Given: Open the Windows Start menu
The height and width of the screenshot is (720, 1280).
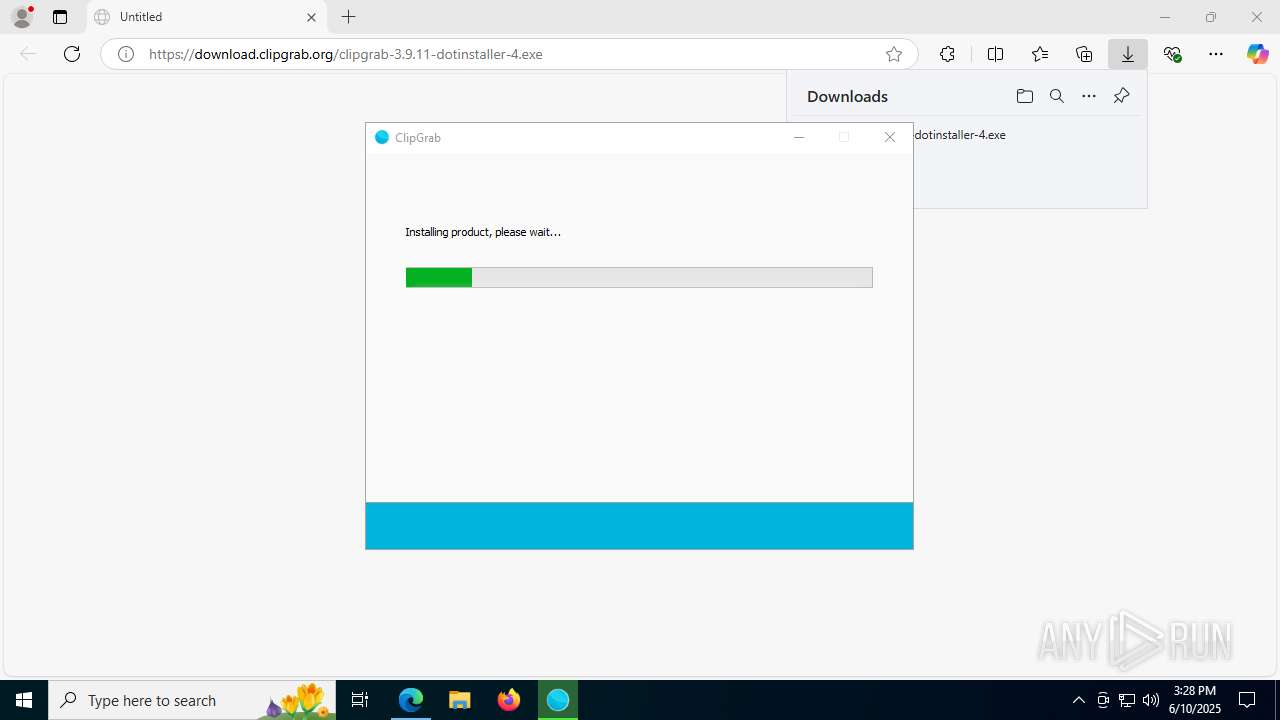Looking at the screenshot, I should [24, 700].
